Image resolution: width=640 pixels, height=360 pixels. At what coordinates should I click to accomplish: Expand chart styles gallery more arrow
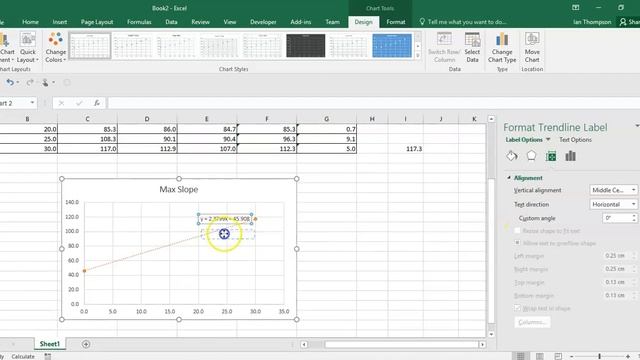click(x=418, y=57)
